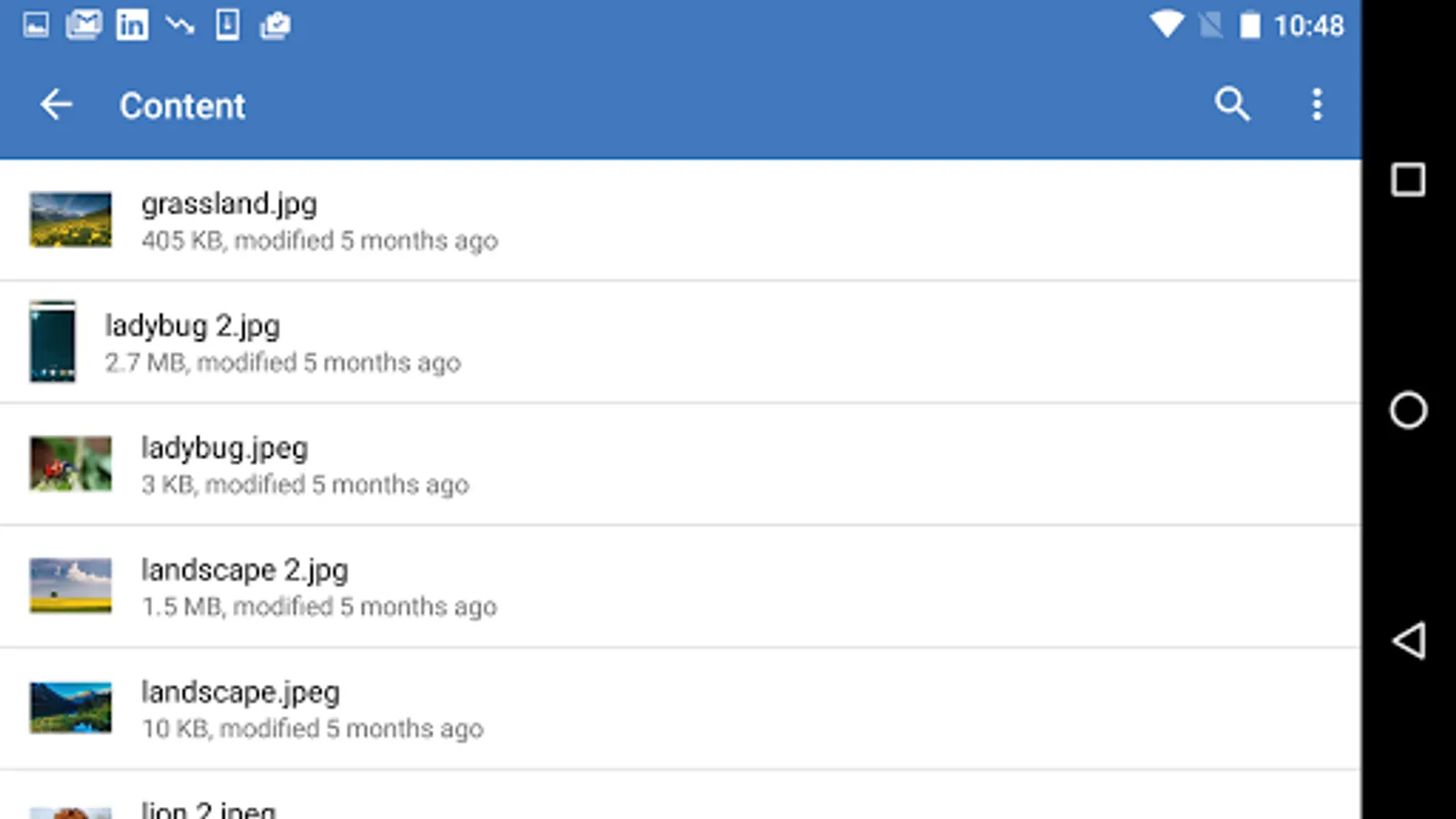The height and width of the screenshot is (819, 1456).
Task: Select the partially visible lion 2.jpeg entry
Action: pos(208,808)
